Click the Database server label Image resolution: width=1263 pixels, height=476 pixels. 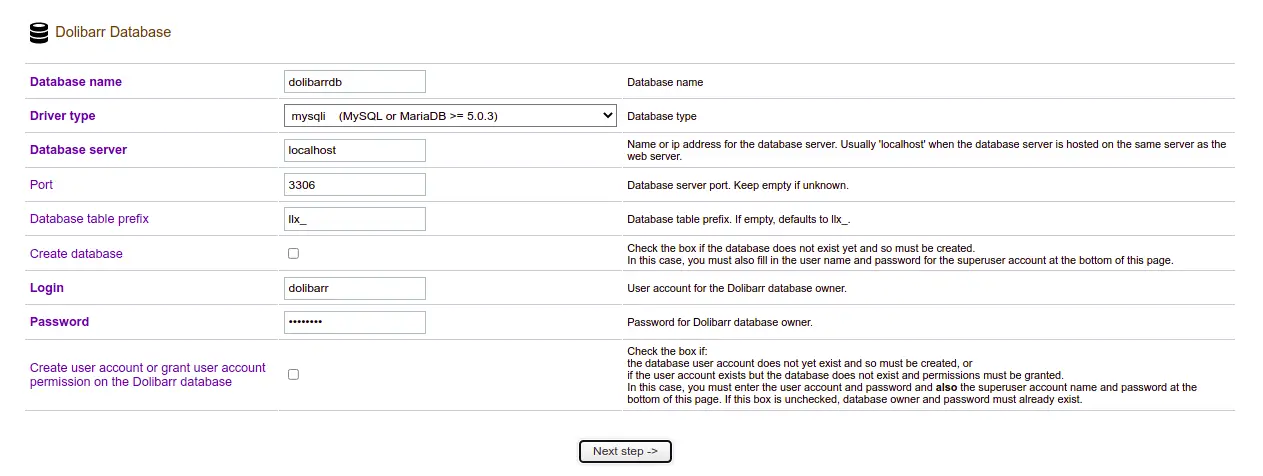click(78, 150)
